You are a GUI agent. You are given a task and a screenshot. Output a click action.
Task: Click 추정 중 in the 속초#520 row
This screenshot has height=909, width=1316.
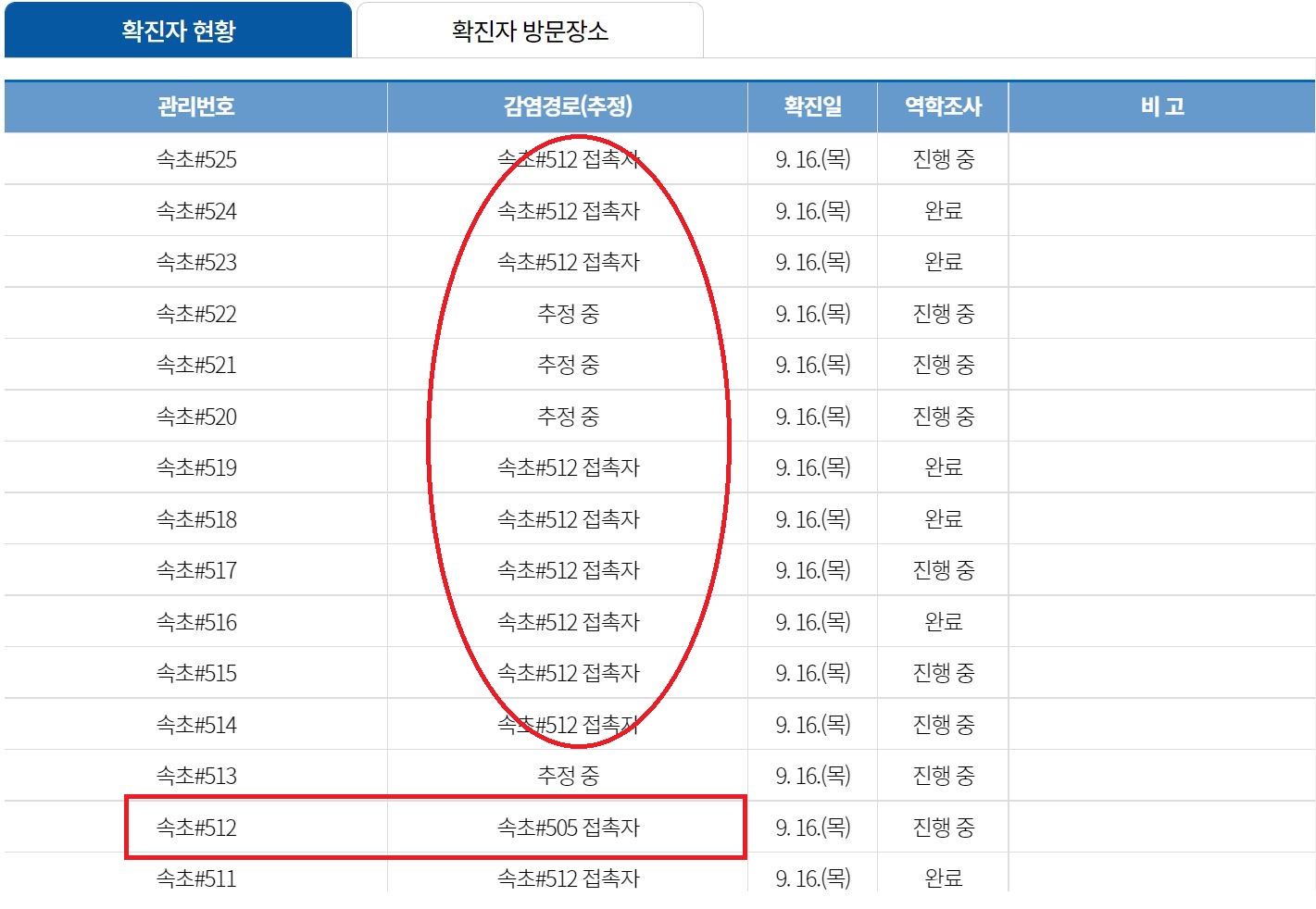[x=568, y=417]
